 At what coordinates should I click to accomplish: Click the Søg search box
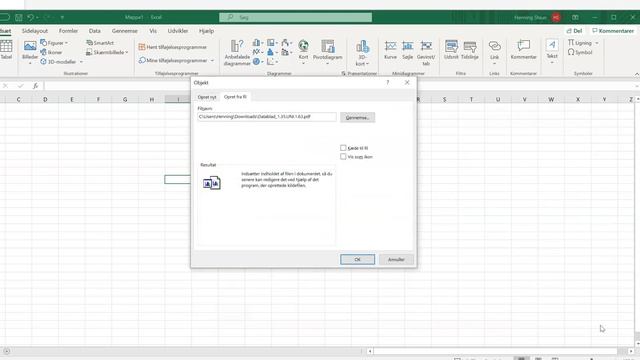296,18
